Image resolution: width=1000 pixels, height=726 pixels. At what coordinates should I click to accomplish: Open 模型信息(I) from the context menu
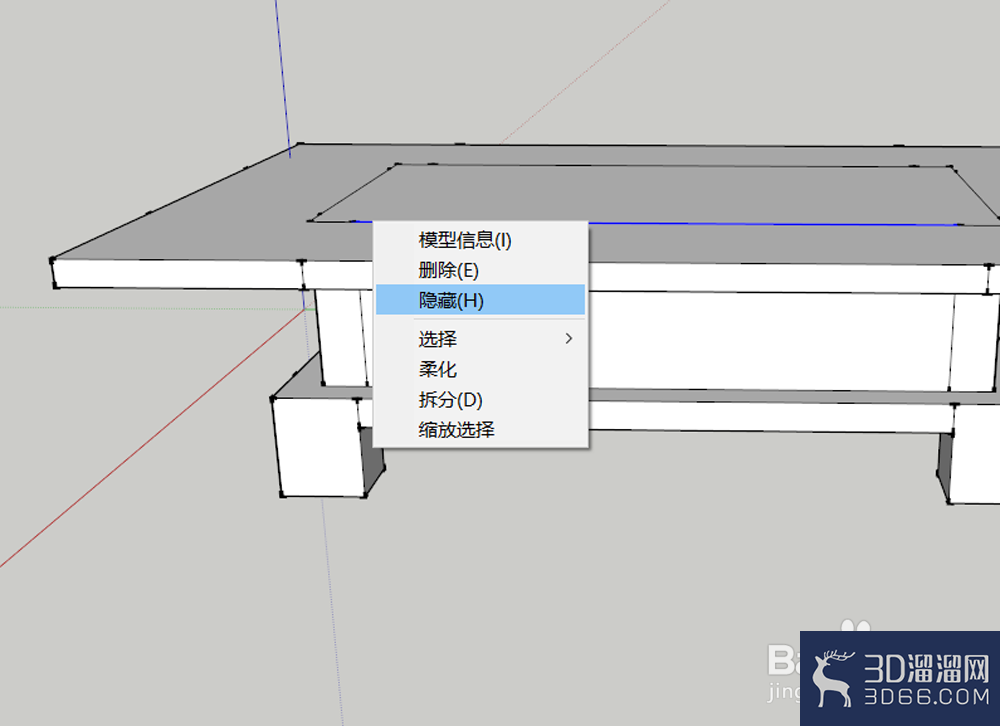[x=480, y=240]
